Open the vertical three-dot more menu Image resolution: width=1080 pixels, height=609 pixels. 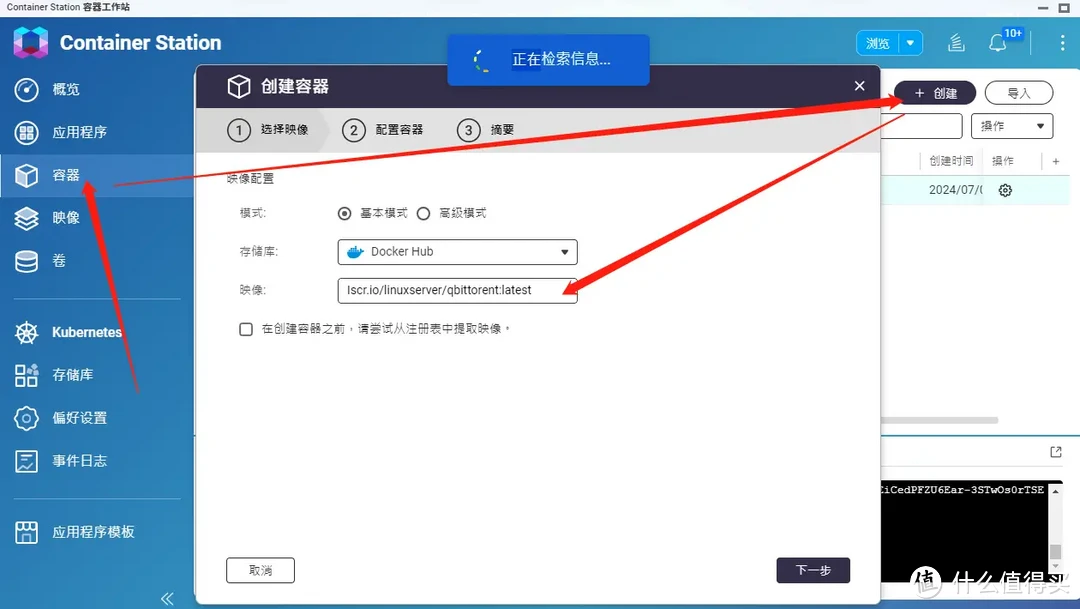1062,43
